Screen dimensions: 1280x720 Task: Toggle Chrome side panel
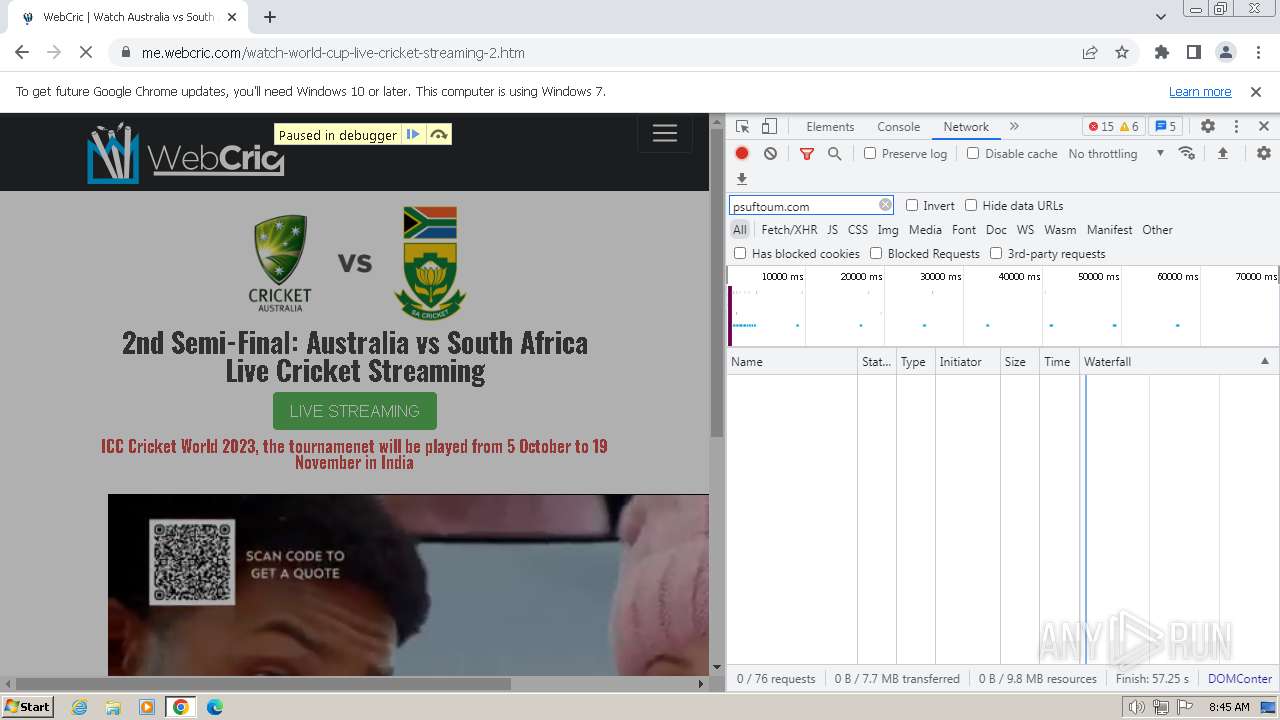pos(1194,53)
